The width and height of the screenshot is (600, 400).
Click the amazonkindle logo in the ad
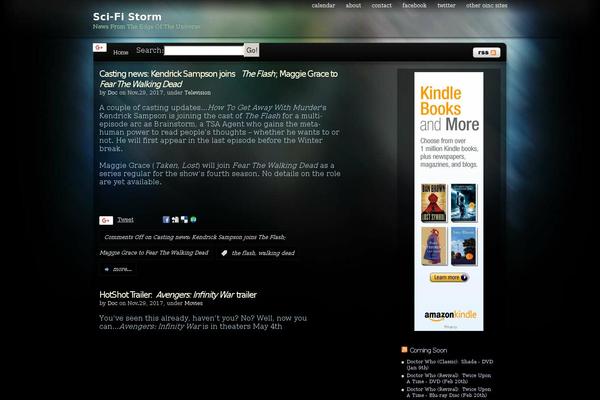450,315
